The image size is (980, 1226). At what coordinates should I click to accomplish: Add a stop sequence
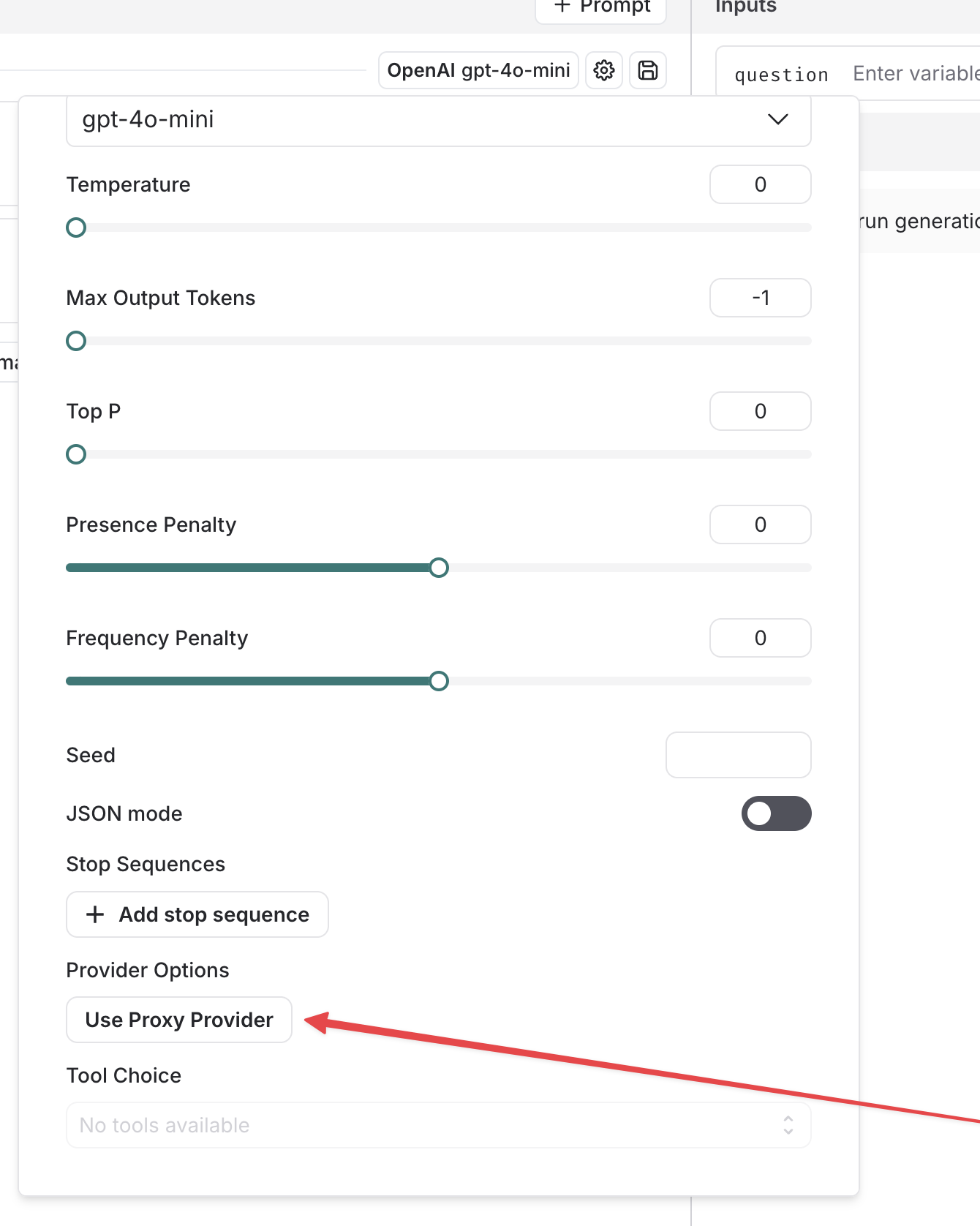point(197,914)
